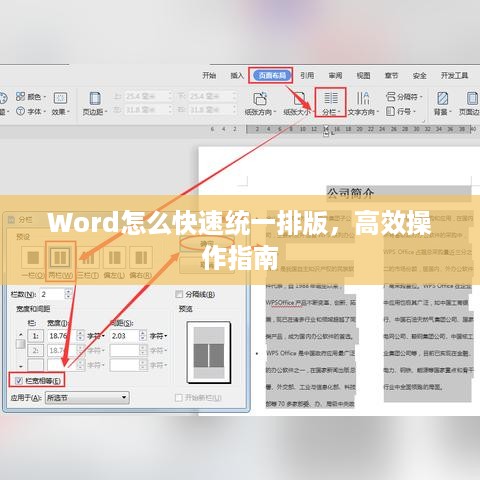The image size is (480, 480).
Task: Click the theme 颜色 icon
Action: [20, 96]
